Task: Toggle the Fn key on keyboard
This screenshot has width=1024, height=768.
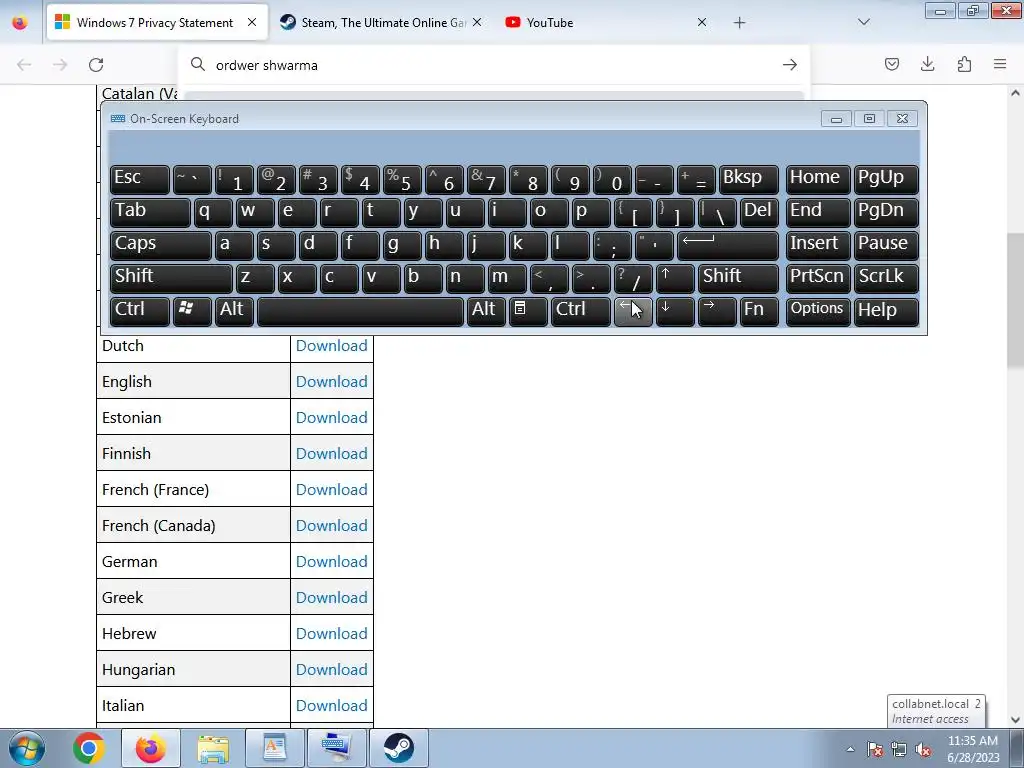Action: tap(759, 311)
